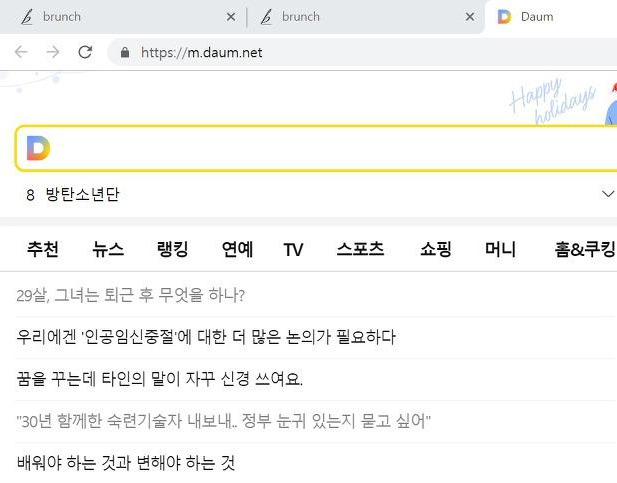
Task: Click the browser forward arrow
Action: [x=53, y=52]
